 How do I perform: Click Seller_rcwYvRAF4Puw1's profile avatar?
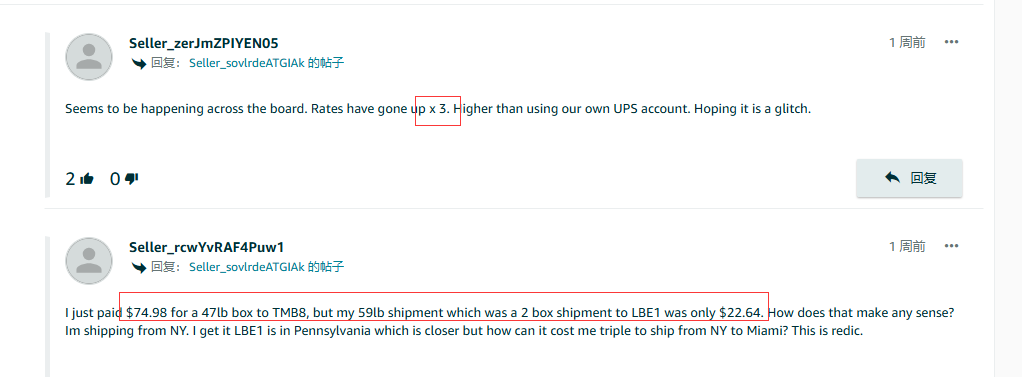coord(89,260)
